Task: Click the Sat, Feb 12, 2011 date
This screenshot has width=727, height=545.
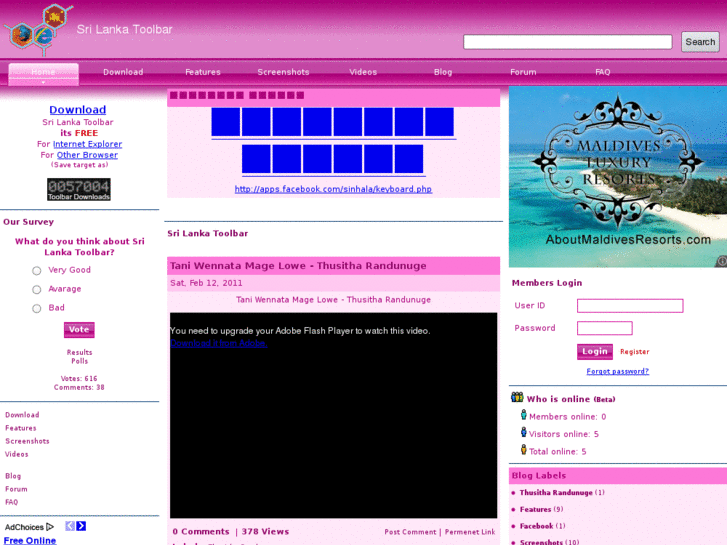Action: pos(206,283)
